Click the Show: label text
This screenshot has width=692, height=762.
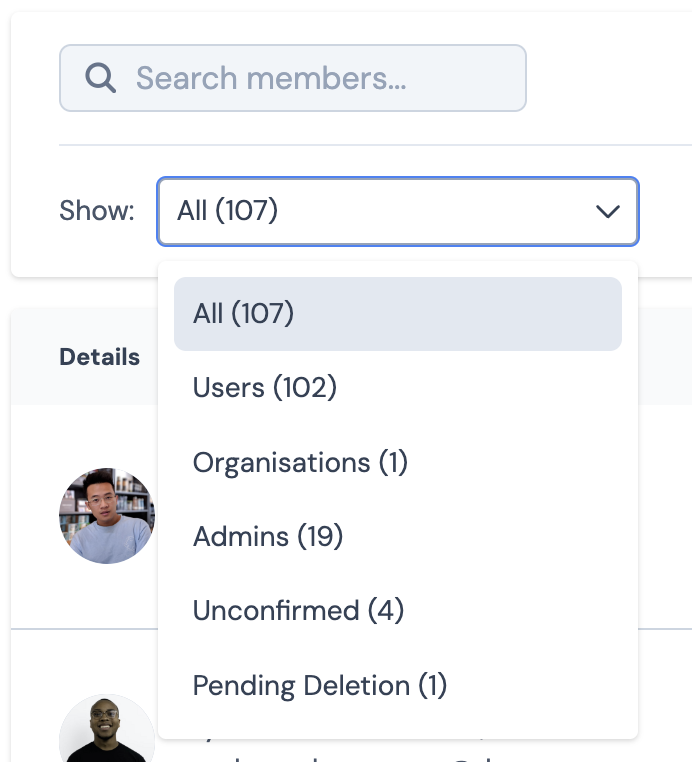point(97,211)
